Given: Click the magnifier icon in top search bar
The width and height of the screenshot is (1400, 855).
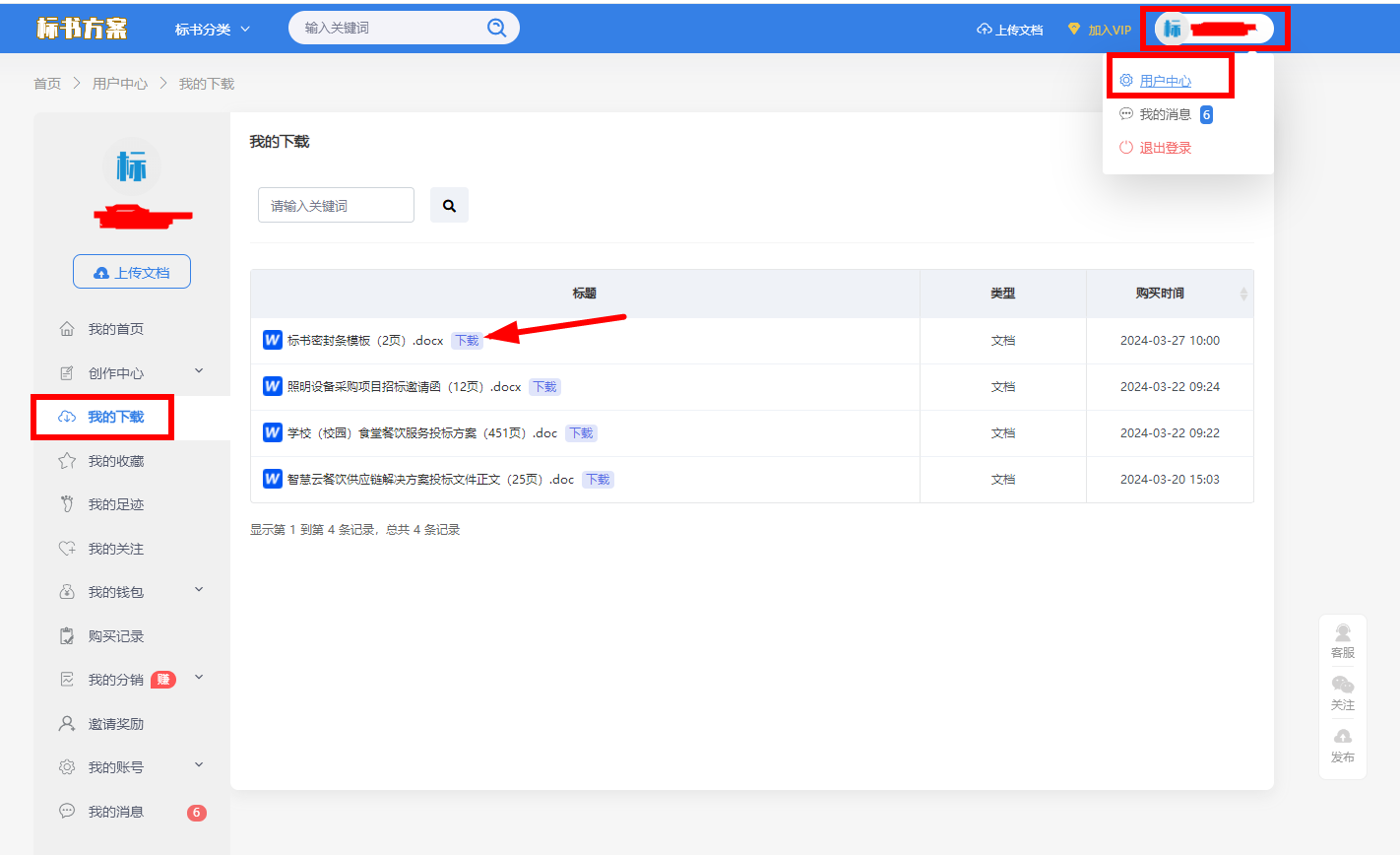Looking at the screenshot, I should 497,28.
